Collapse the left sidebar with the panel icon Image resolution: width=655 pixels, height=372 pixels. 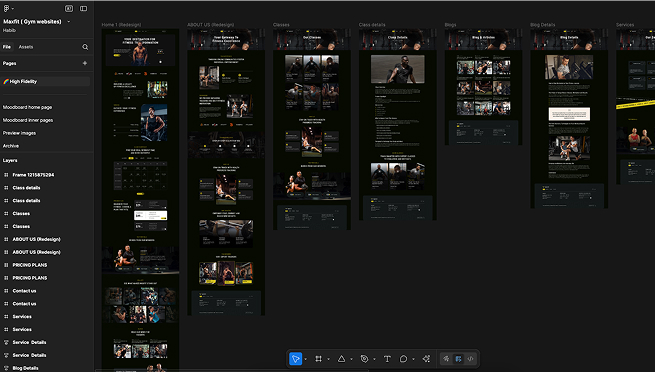click(x=84, y=8)
